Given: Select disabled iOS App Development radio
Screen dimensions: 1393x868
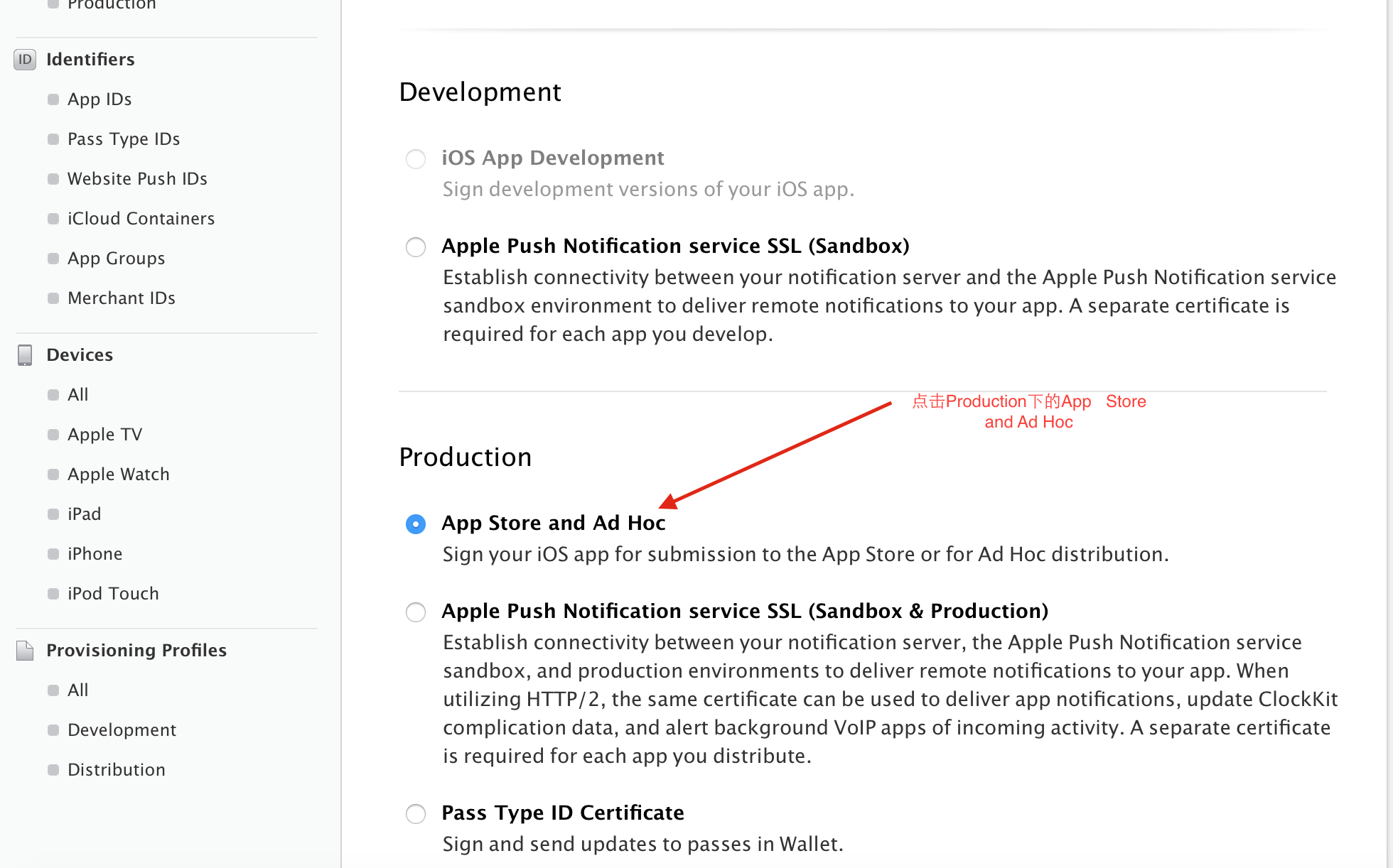Looking at the screenshot, I should (416, 158).
